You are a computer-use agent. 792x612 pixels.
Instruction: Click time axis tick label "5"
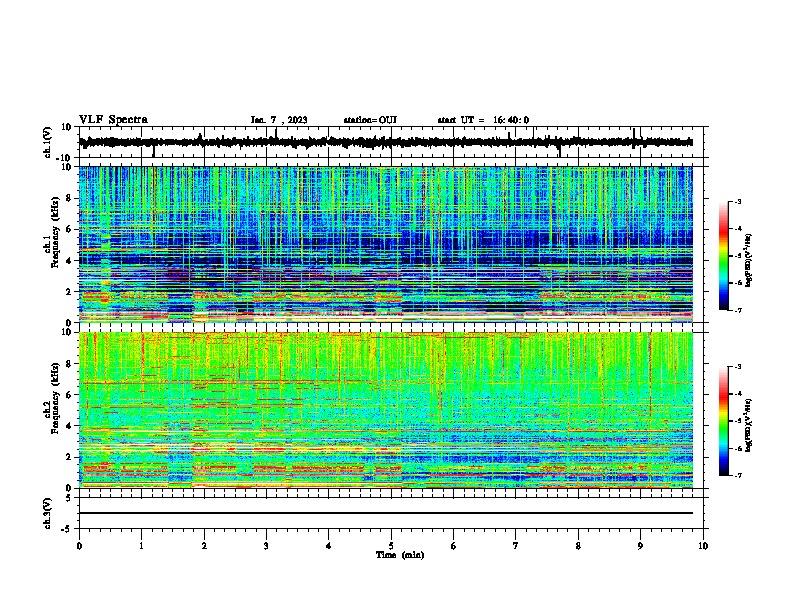coord(391,546)
